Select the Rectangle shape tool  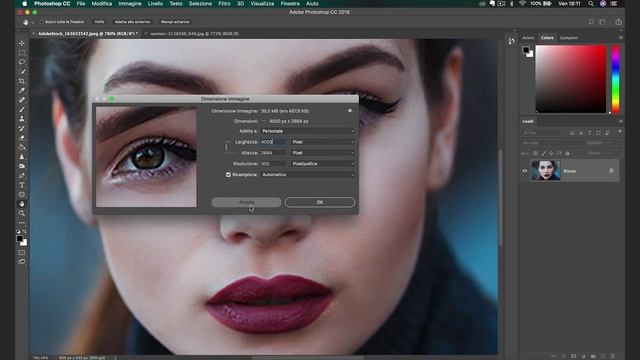[x=22, y=194]
